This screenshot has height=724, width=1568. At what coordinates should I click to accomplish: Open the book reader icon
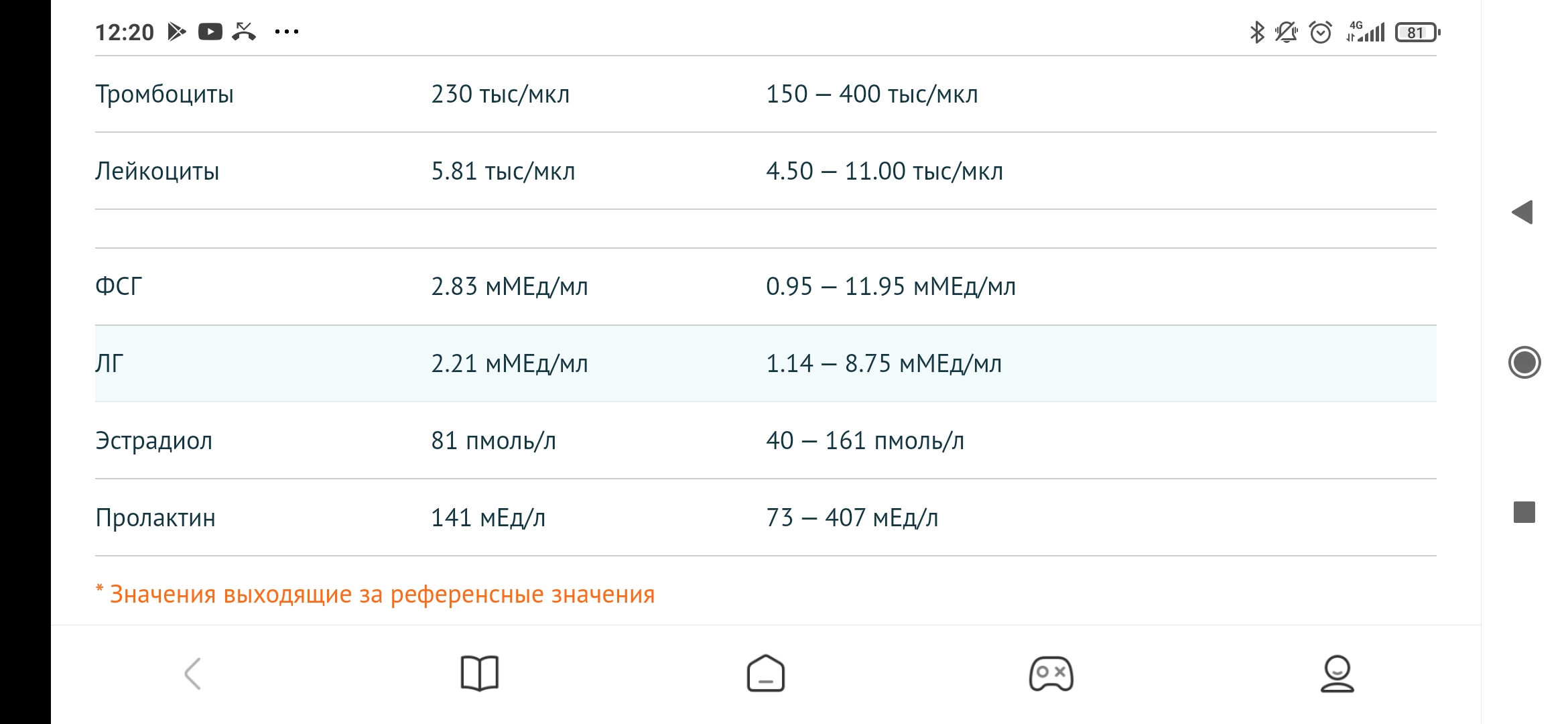pos(480,673)
